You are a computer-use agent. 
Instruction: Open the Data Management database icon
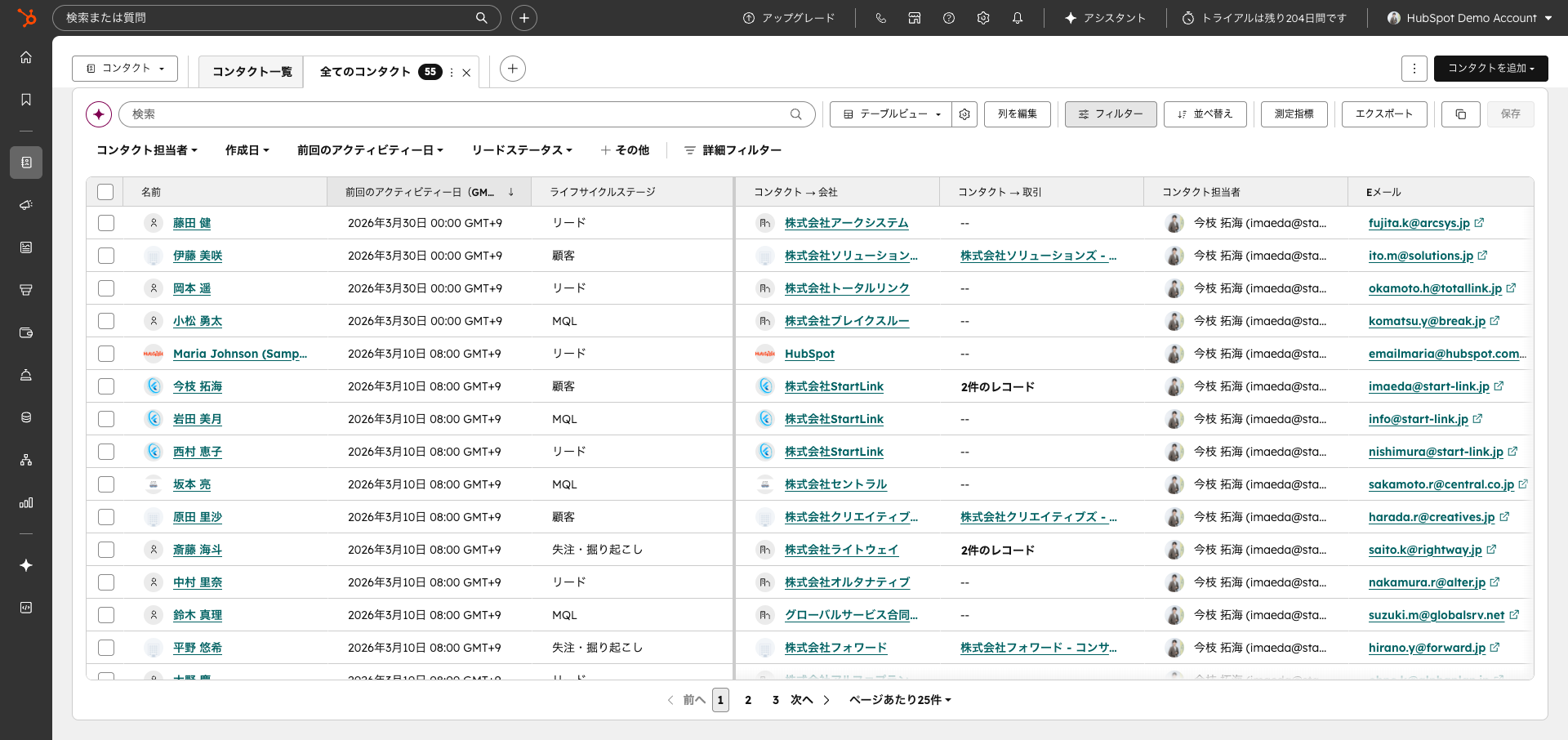[26, 417]
